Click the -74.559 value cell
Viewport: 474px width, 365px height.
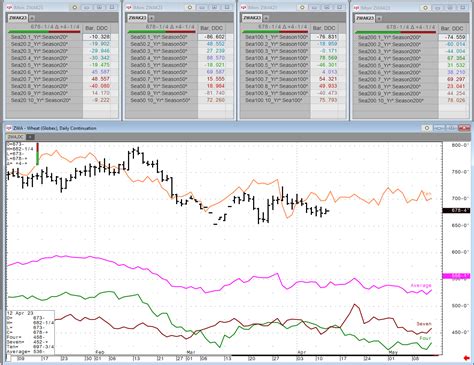pos(452,37)
